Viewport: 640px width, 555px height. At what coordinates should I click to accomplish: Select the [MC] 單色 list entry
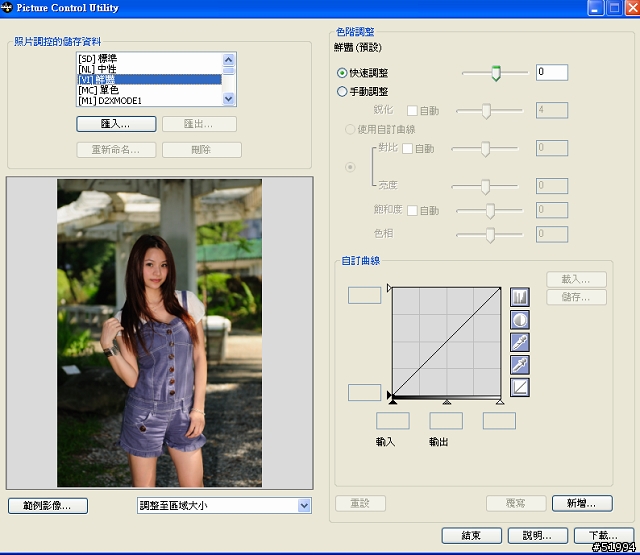click(149, 90)
